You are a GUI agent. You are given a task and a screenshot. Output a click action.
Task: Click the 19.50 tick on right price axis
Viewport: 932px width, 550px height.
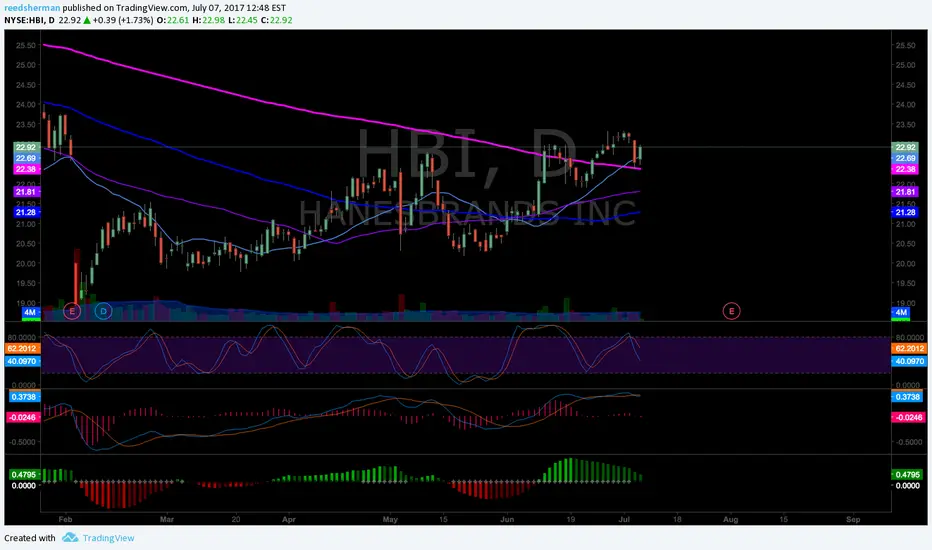click(905, 284)
